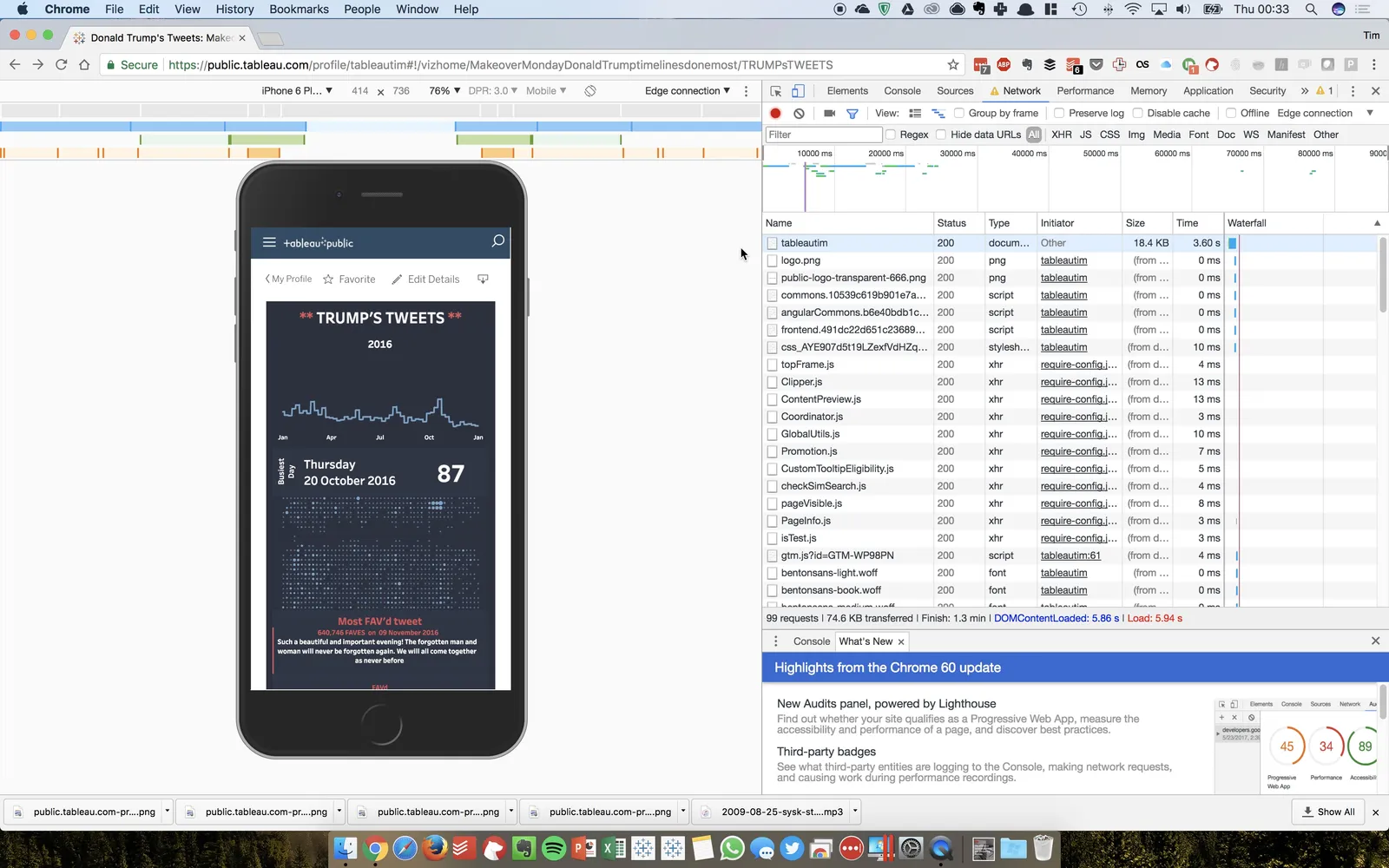Select the checkbox of the logo.png row

(x=772, y=260)
